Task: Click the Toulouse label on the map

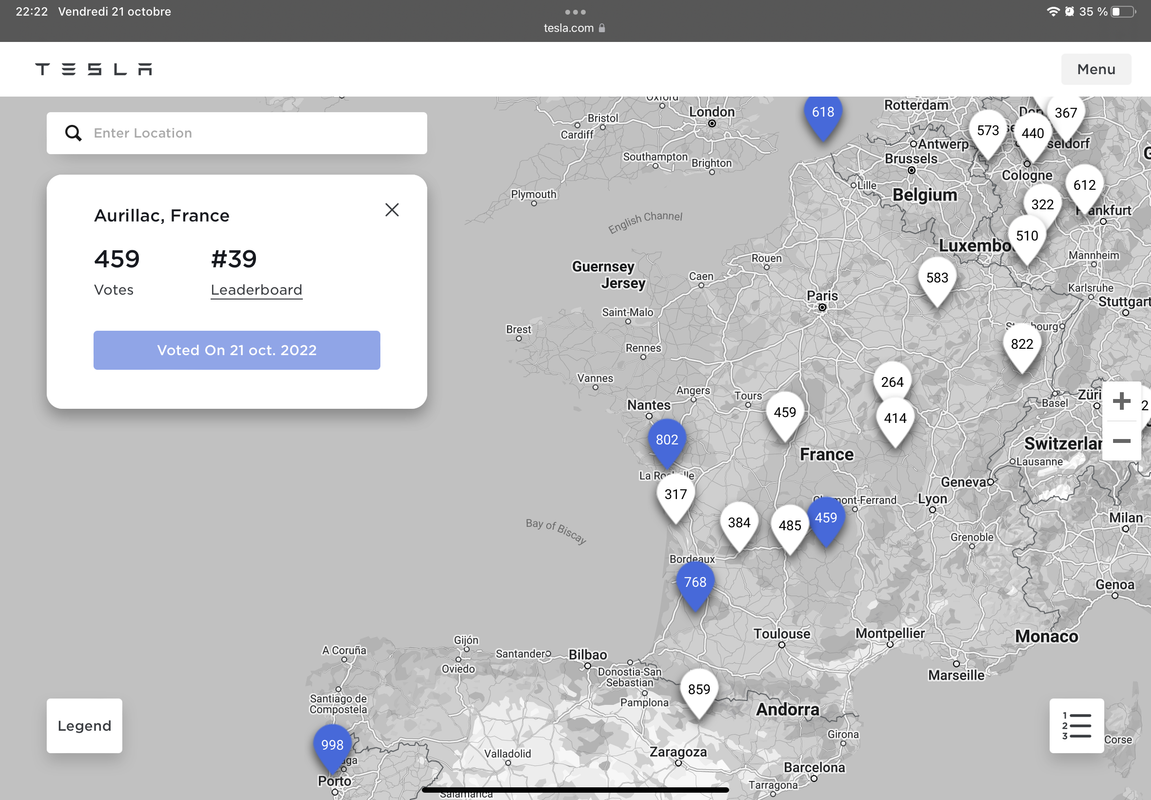Action: 782,633
